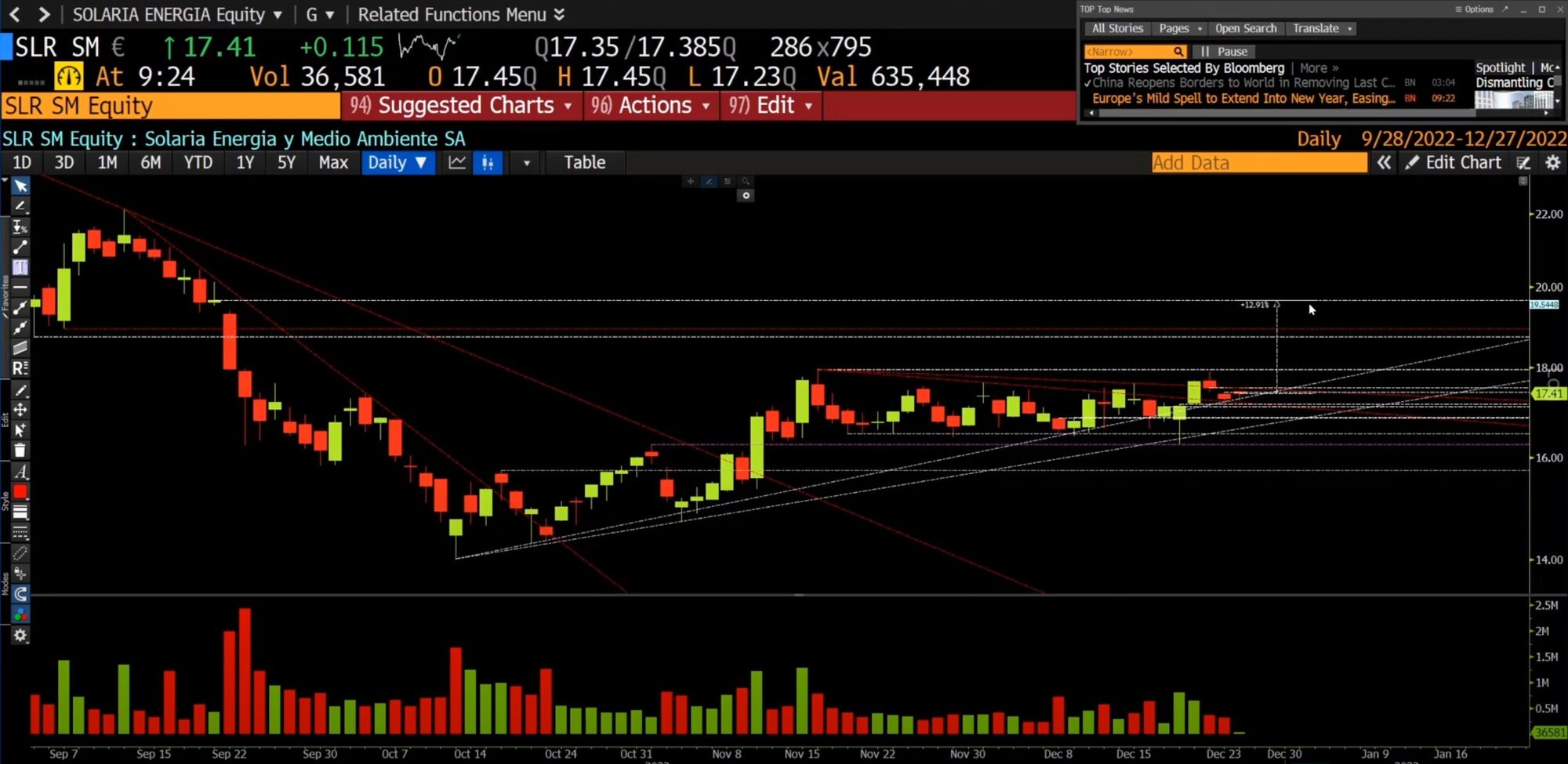This screenshot has height=764, width=1568.
Task: Show the Max chart range
Action: 333,162
